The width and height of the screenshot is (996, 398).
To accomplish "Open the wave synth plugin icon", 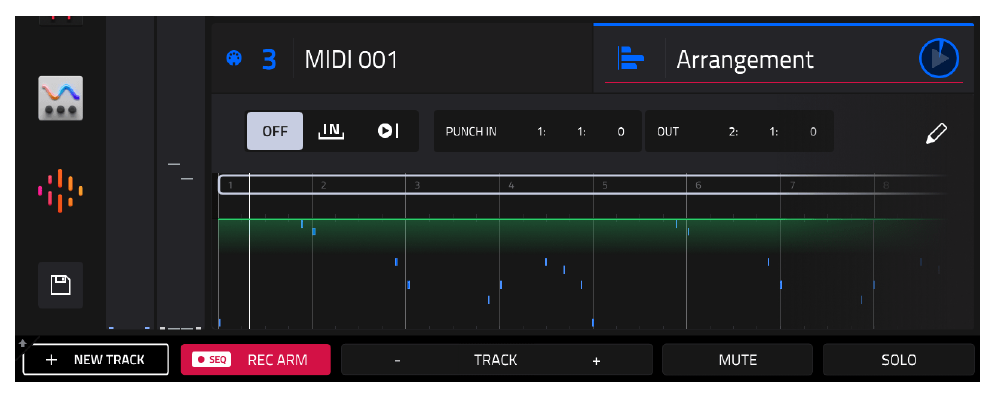I will 60,98.
